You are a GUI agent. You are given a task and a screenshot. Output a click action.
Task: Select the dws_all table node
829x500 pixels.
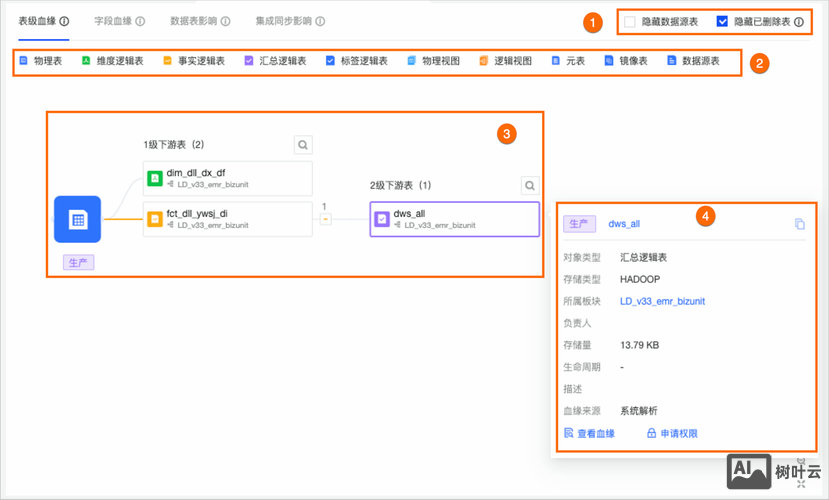[x=455, y=219]
